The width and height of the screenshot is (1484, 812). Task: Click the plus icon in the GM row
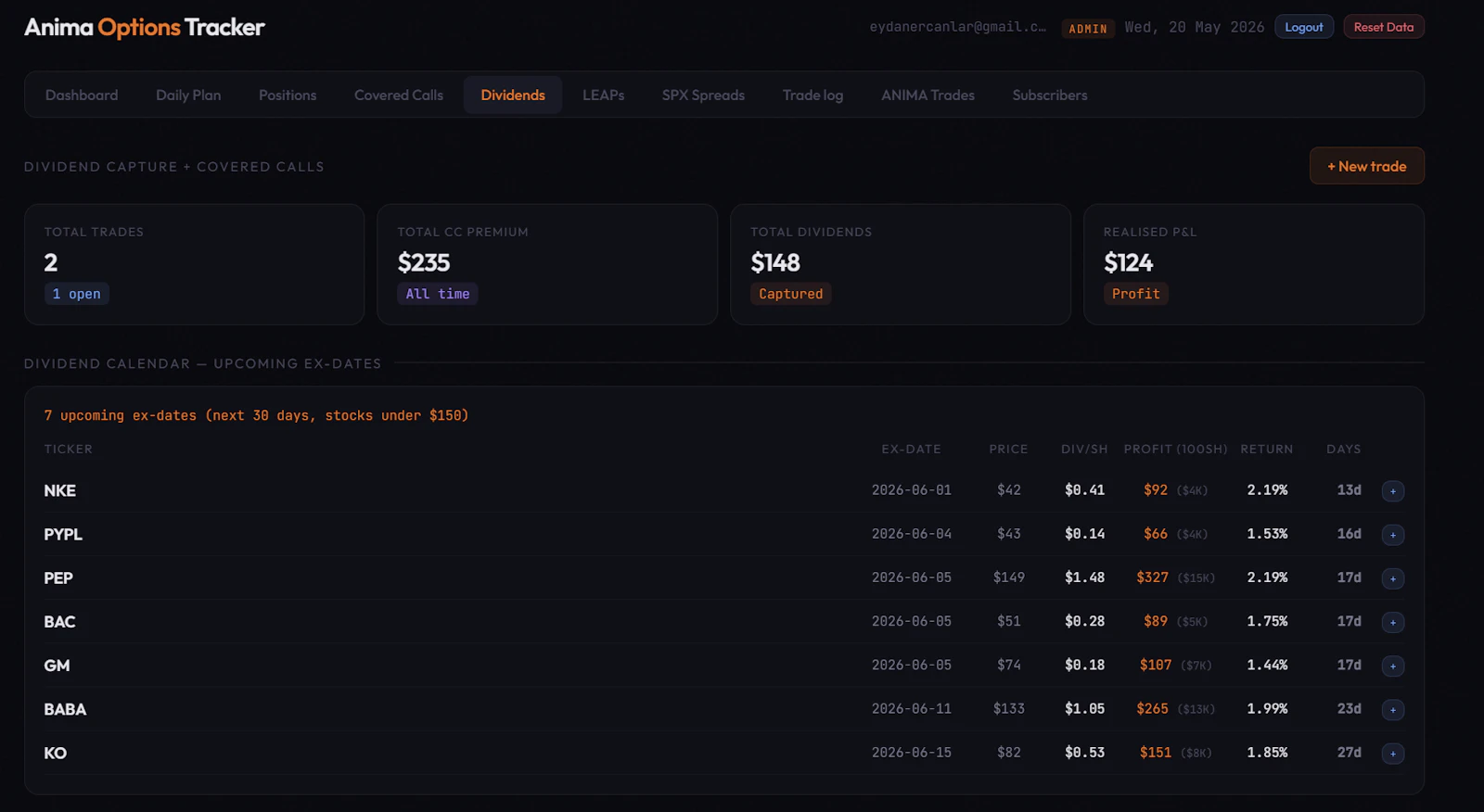click(x=1393, y=666)
